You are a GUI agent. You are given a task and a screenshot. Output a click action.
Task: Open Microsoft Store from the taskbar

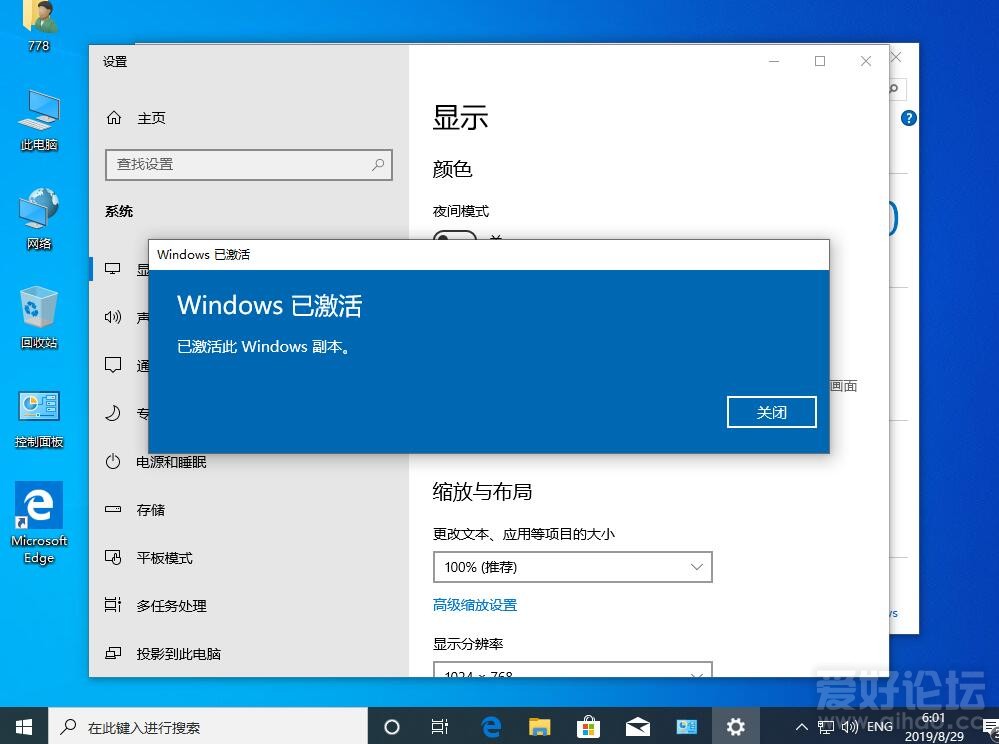click(589, 726)
